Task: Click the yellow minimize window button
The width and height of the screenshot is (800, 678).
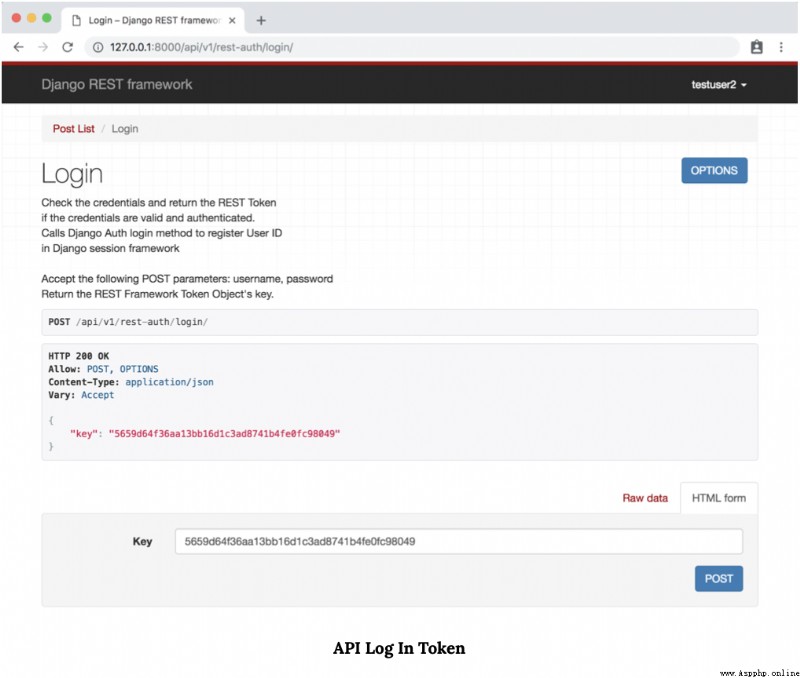Action: click(x=32, y=18)
